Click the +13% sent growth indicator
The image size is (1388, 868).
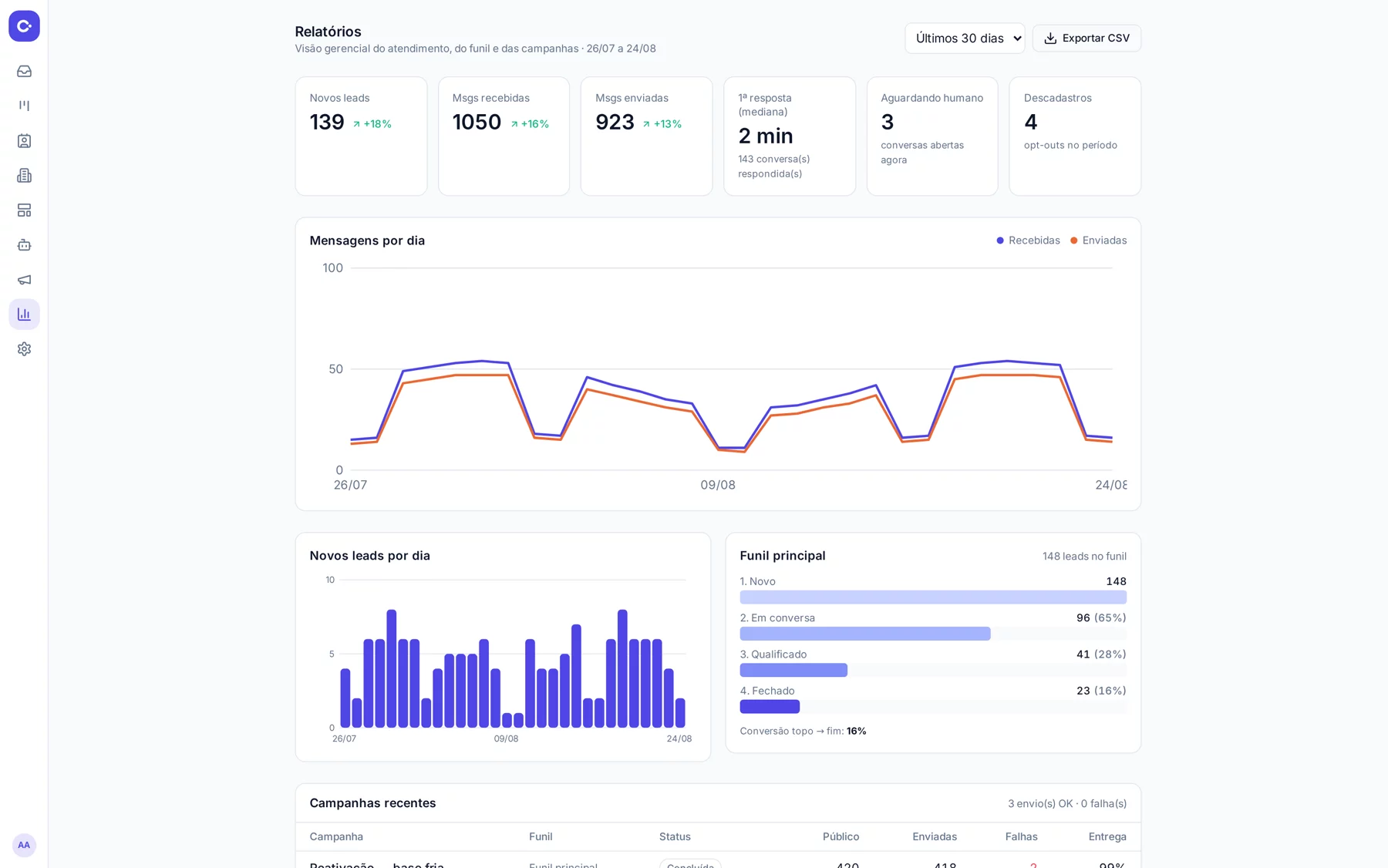click(662, 124)
